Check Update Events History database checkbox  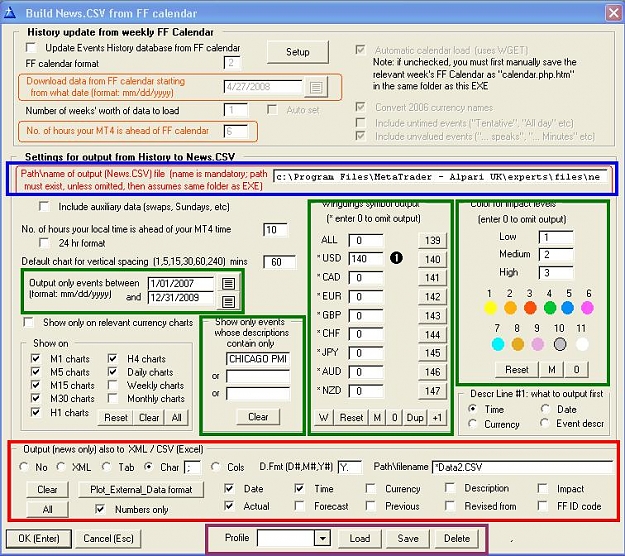(31, 48)
